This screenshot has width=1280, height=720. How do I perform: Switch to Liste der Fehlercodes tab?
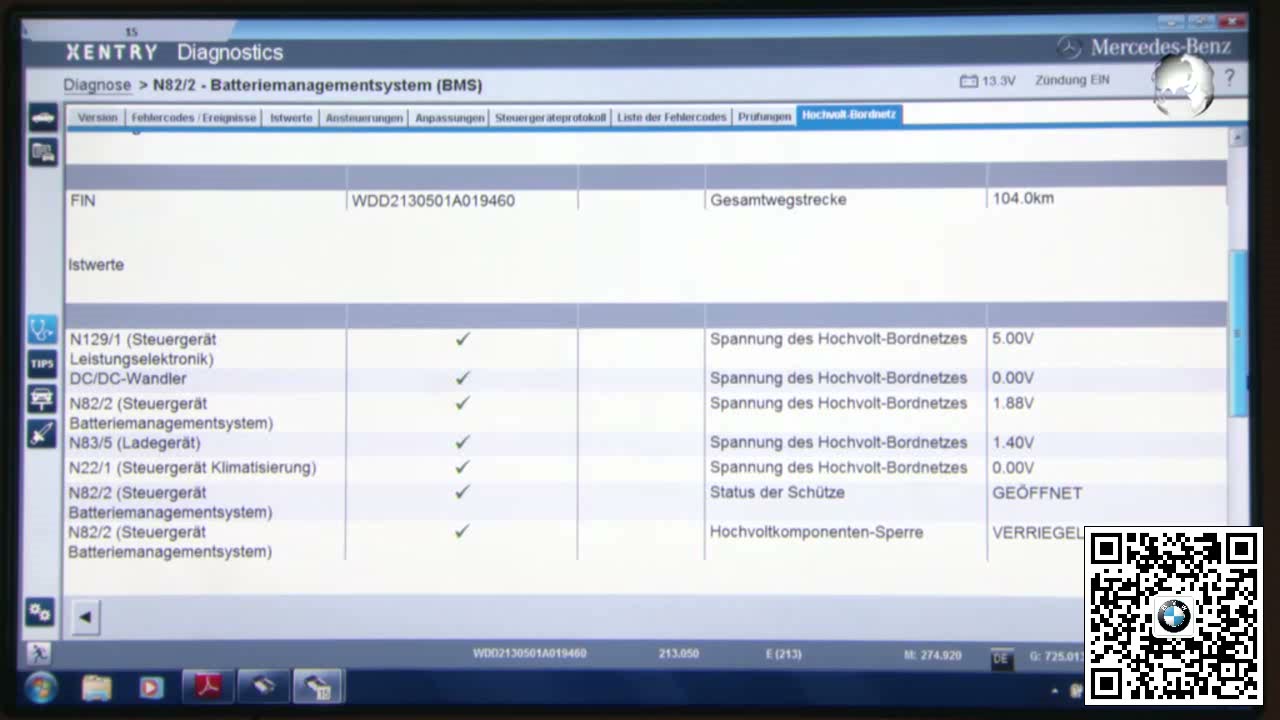(x=672, y=117)
